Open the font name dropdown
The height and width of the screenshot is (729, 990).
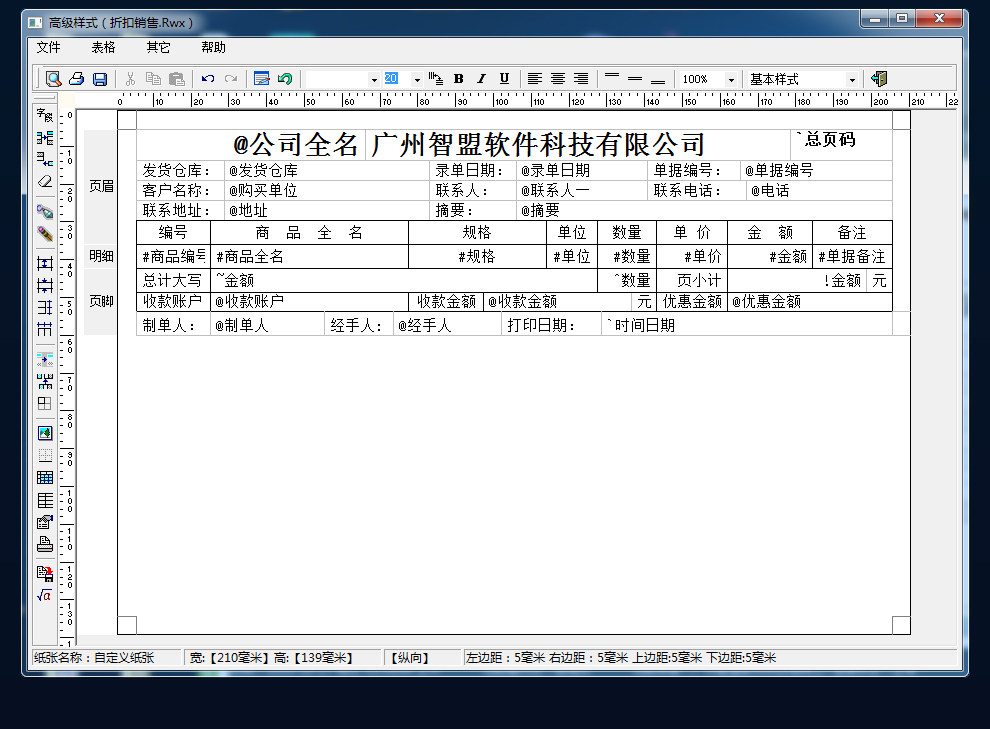pos(374,80)
